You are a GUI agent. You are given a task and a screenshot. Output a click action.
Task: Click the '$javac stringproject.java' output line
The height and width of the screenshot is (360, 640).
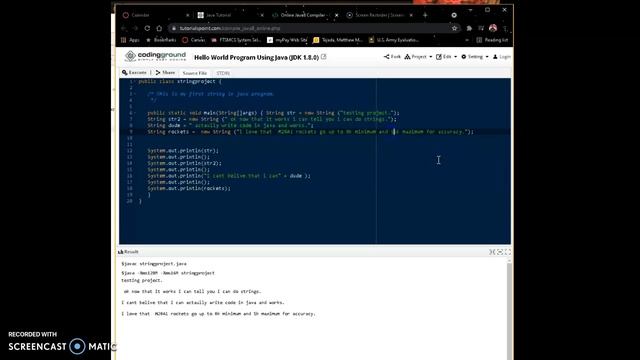pyautogui.click(x=154, y=264)
